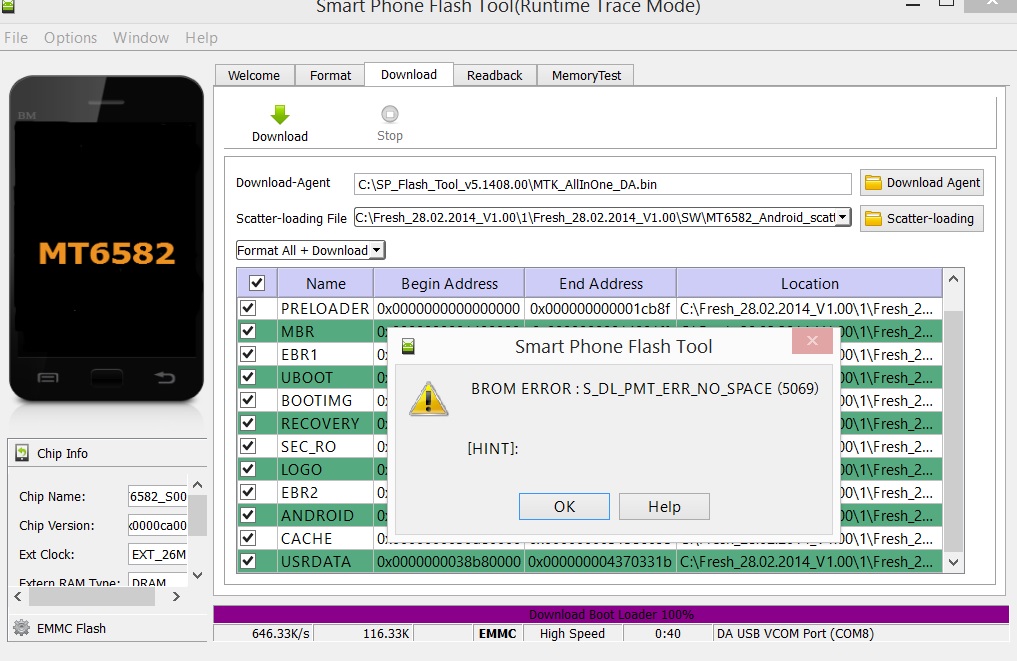Uncheck the PRELOADER partition checkbox
1017x661 pixels.
pyautogui.click(x=248, y=308)
